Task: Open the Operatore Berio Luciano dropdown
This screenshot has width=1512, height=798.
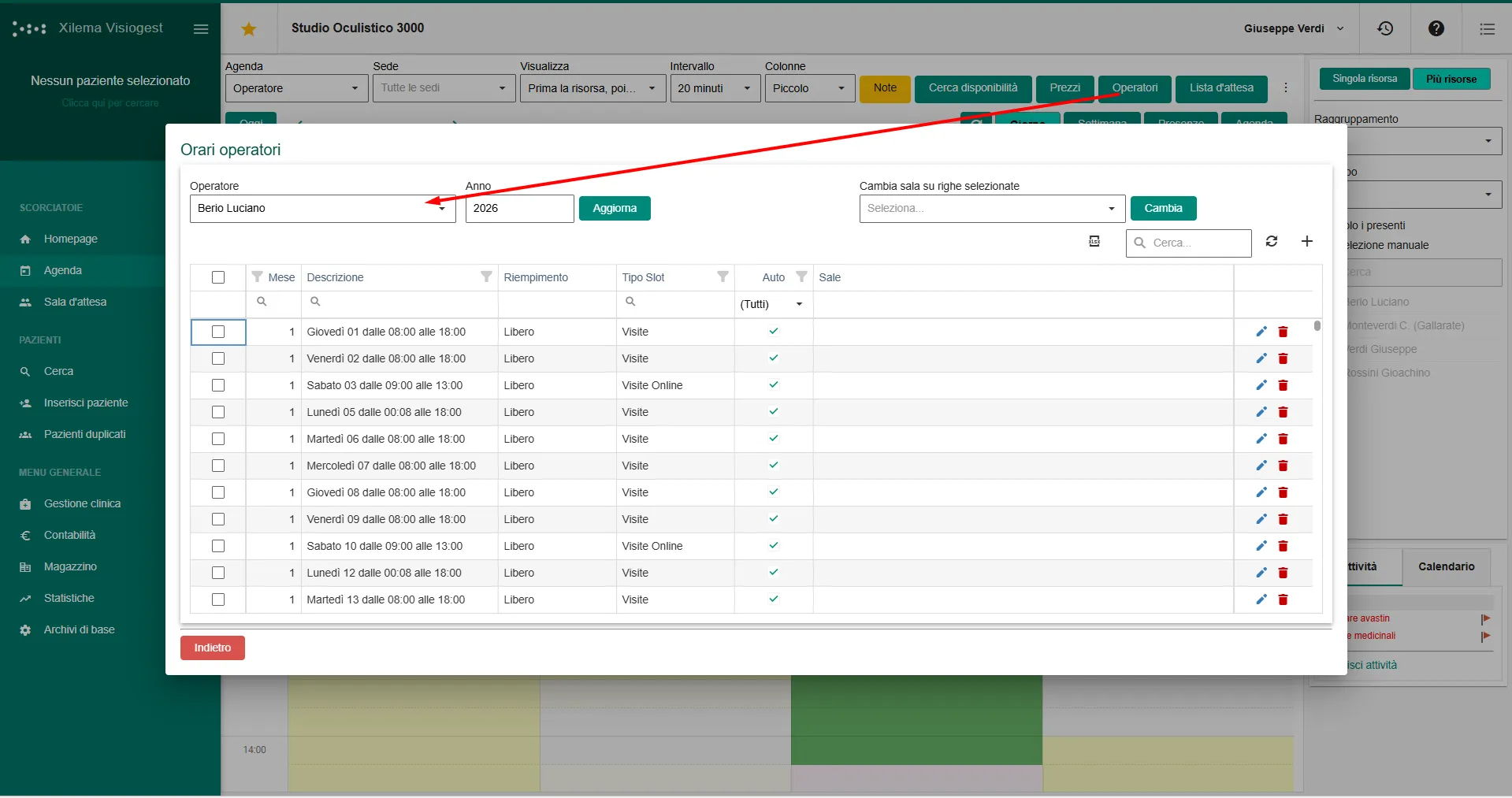Action: pos(323,209)
